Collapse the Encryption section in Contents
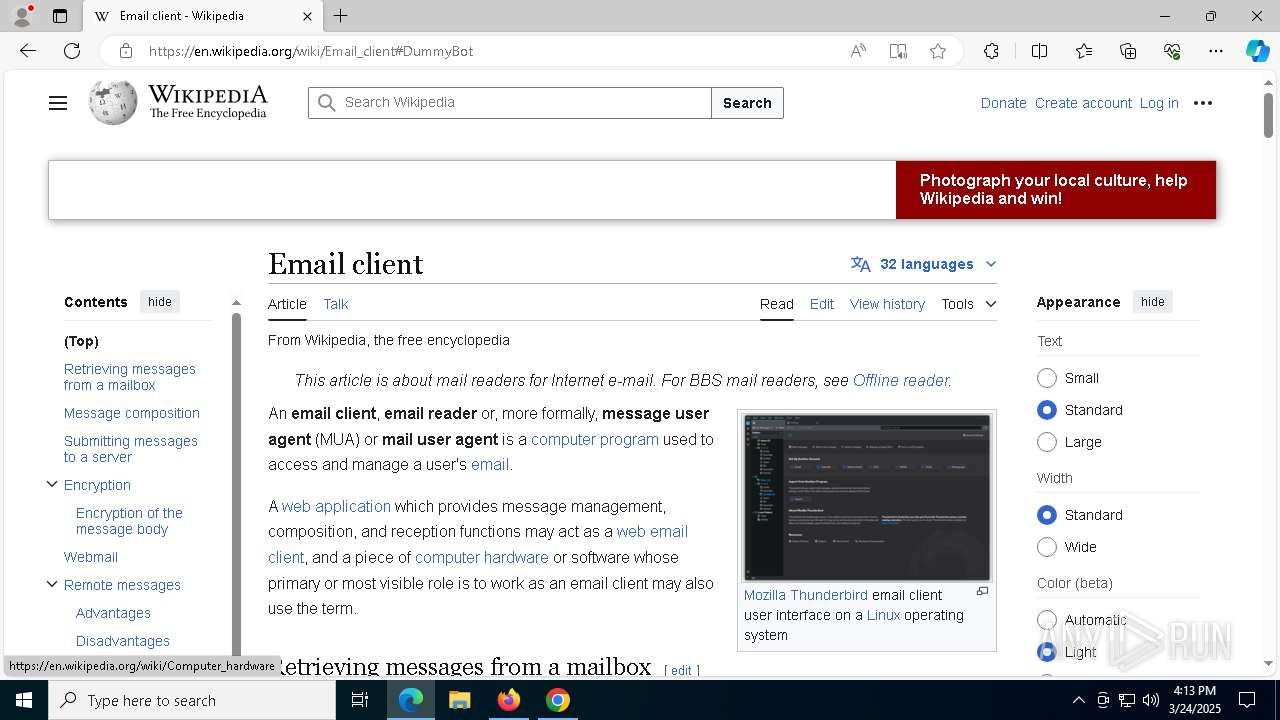Viewport: 1280px width, 720px height. click(x=52, y=484)
